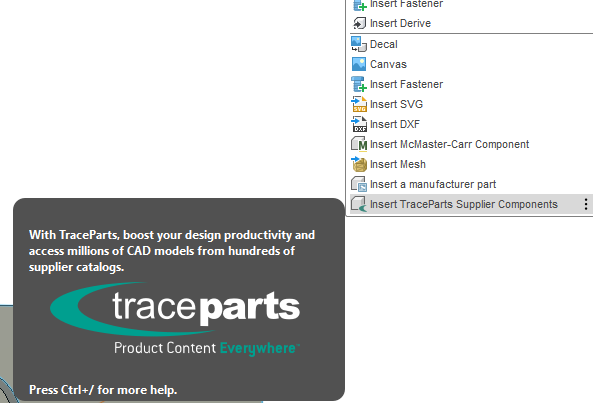The height and width of the screenshot is (403, 593).
Task: Click the Insert SVG file icon
Action: pos(359,104)
